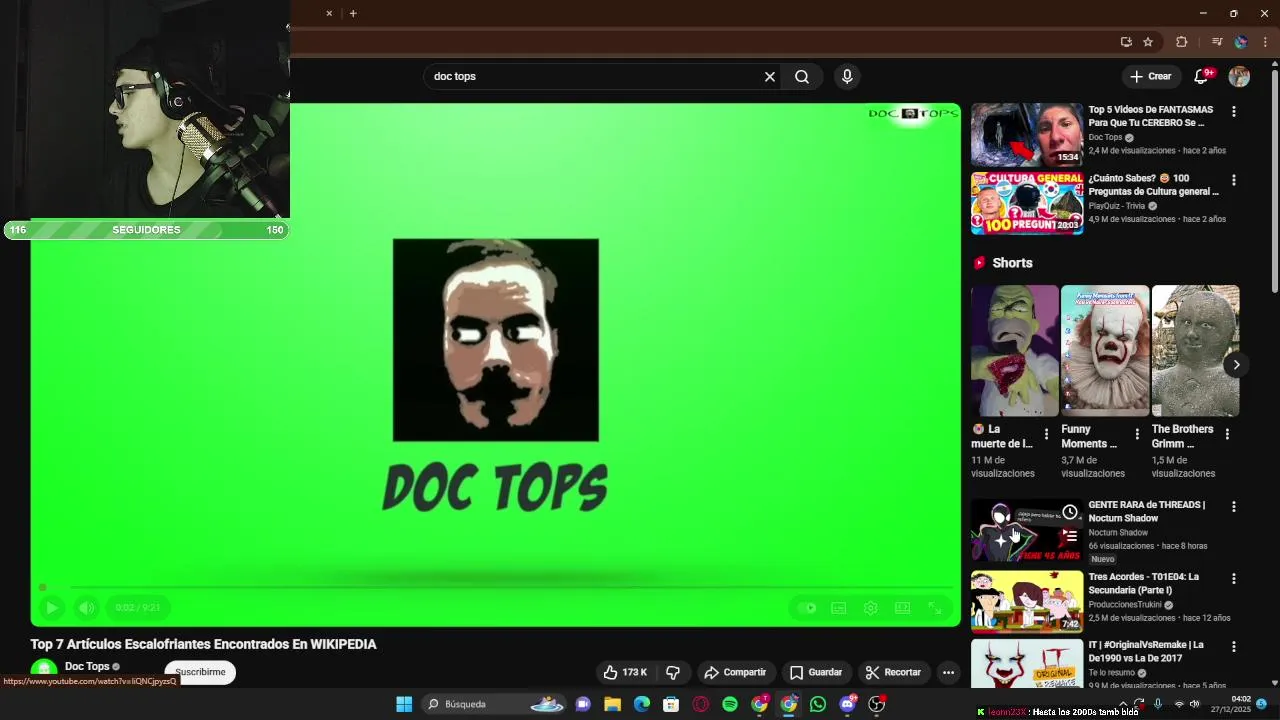Open the Doc Tops channel avatar
Viewport: 1280px width, 720px height.
tap(43, 670)
